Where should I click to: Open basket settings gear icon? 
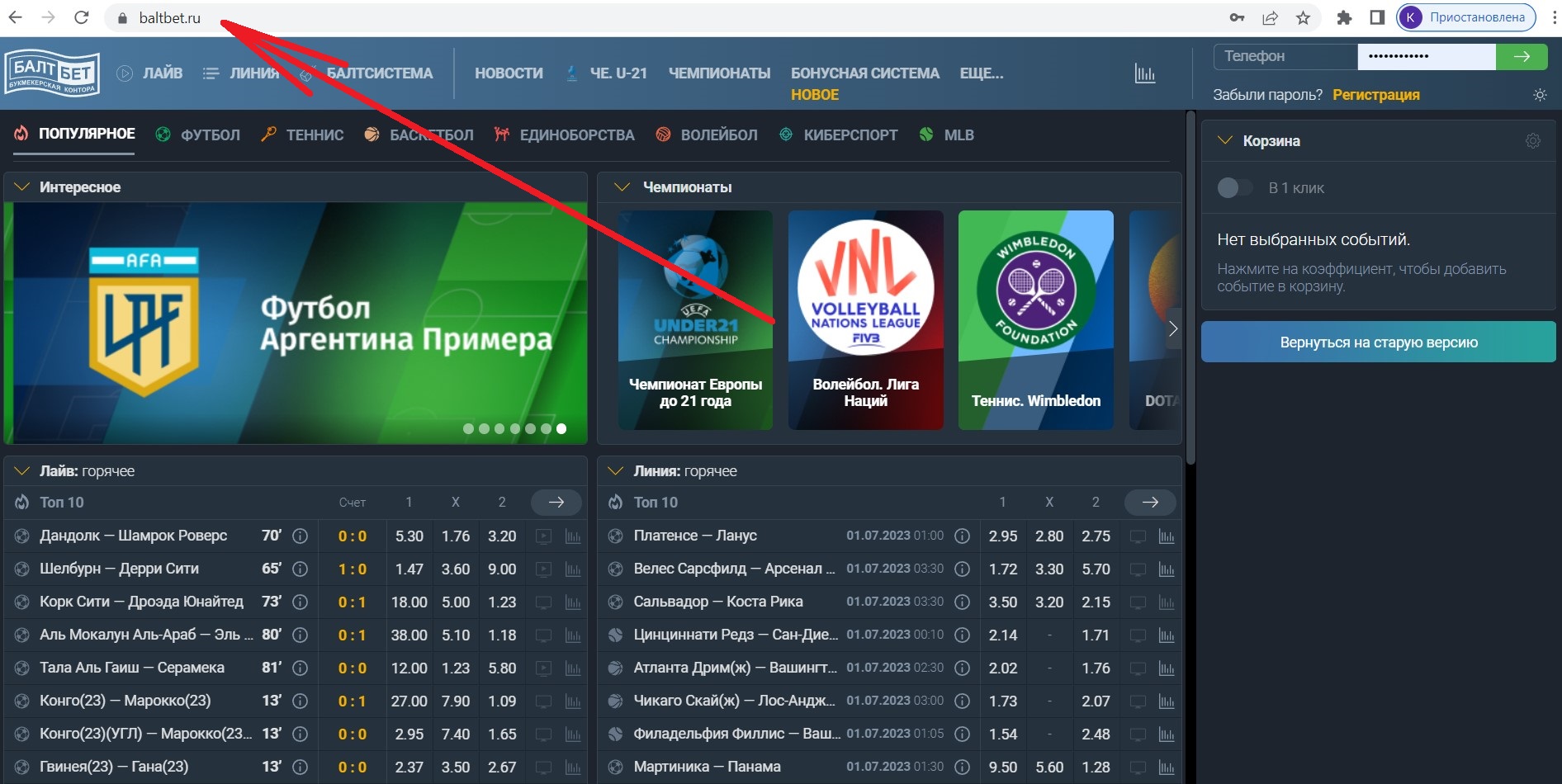point(1533,141)
